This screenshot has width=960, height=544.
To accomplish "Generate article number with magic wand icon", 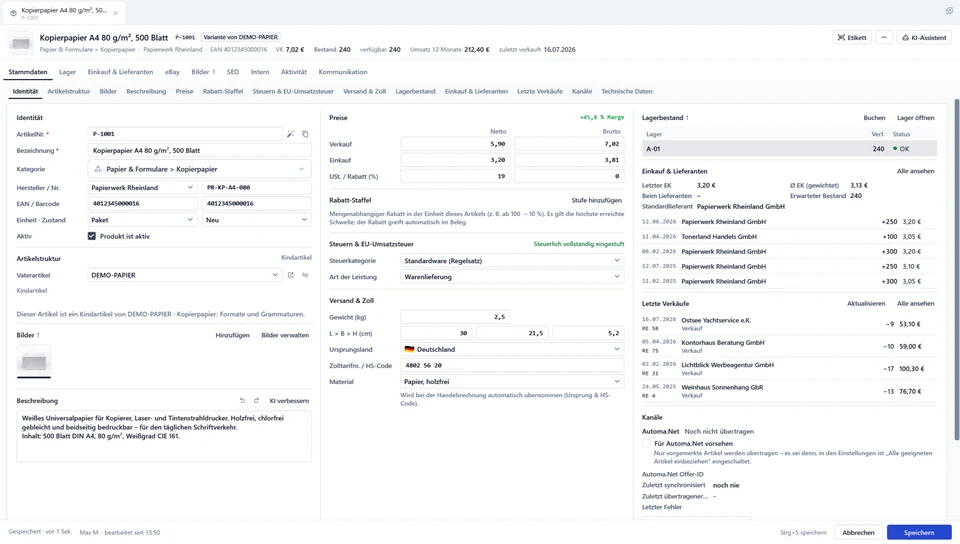I will tap(291, 134).
